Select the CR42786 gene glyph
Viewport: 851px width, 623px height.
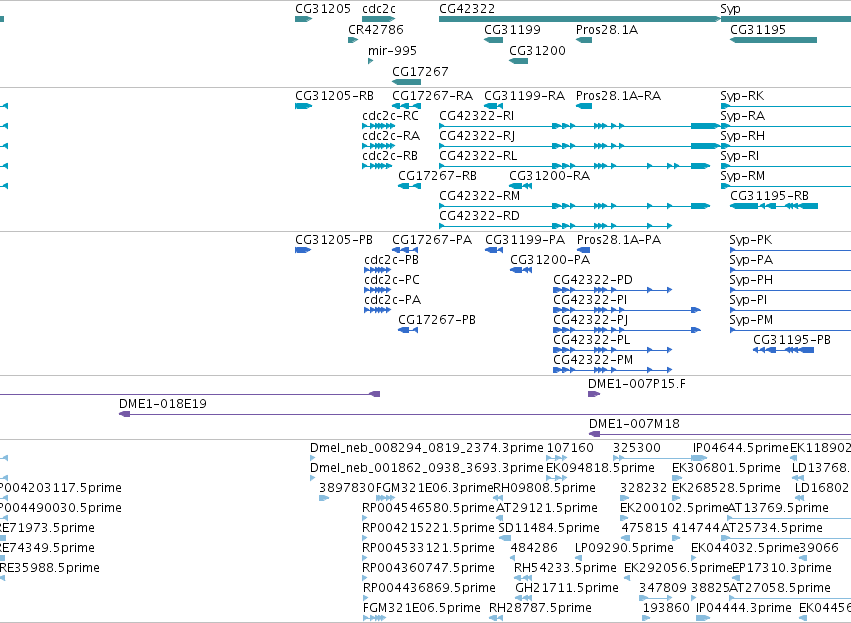353,40
